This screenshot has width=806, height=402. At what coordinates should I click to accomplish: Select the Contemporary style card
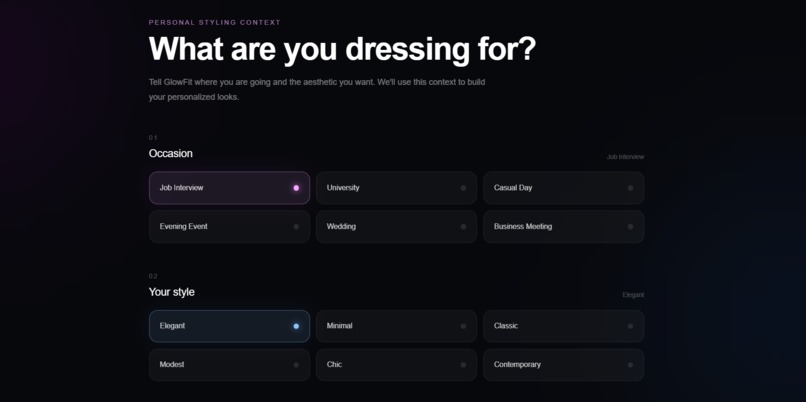[x=563, y=364]
